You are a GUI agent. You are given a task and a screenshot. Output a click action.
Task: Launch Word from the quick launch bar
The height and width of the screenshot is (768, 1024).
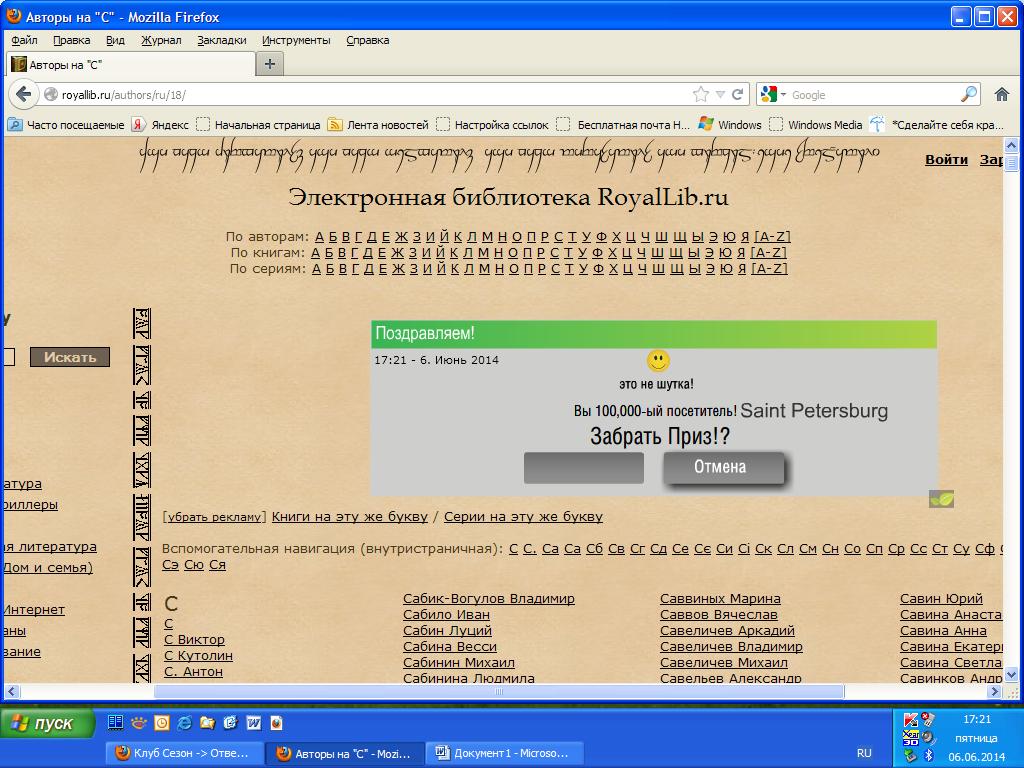pyautogui.click(x=253, y=723)
